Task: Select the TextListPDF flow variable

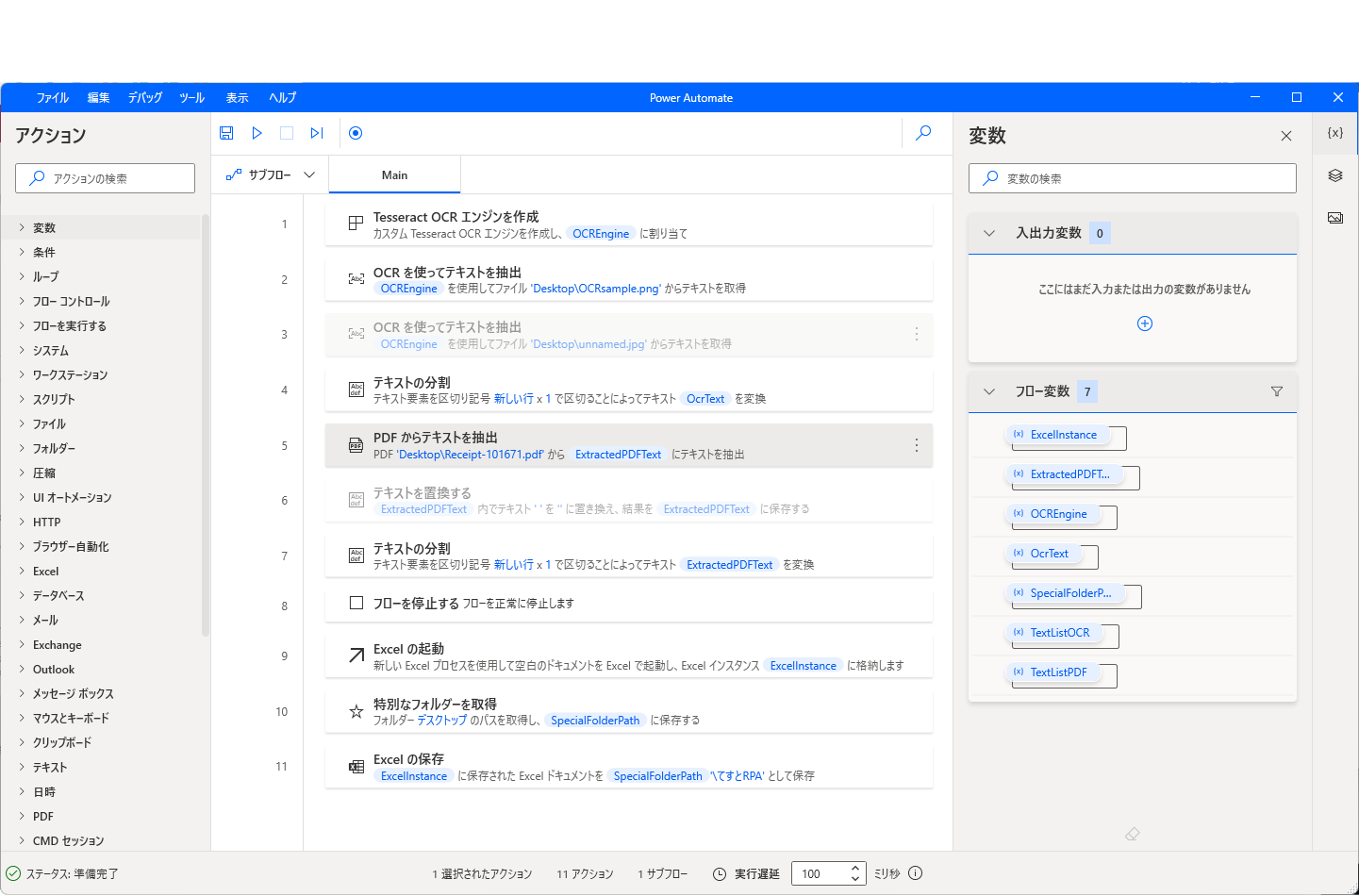Action: 1052,672
